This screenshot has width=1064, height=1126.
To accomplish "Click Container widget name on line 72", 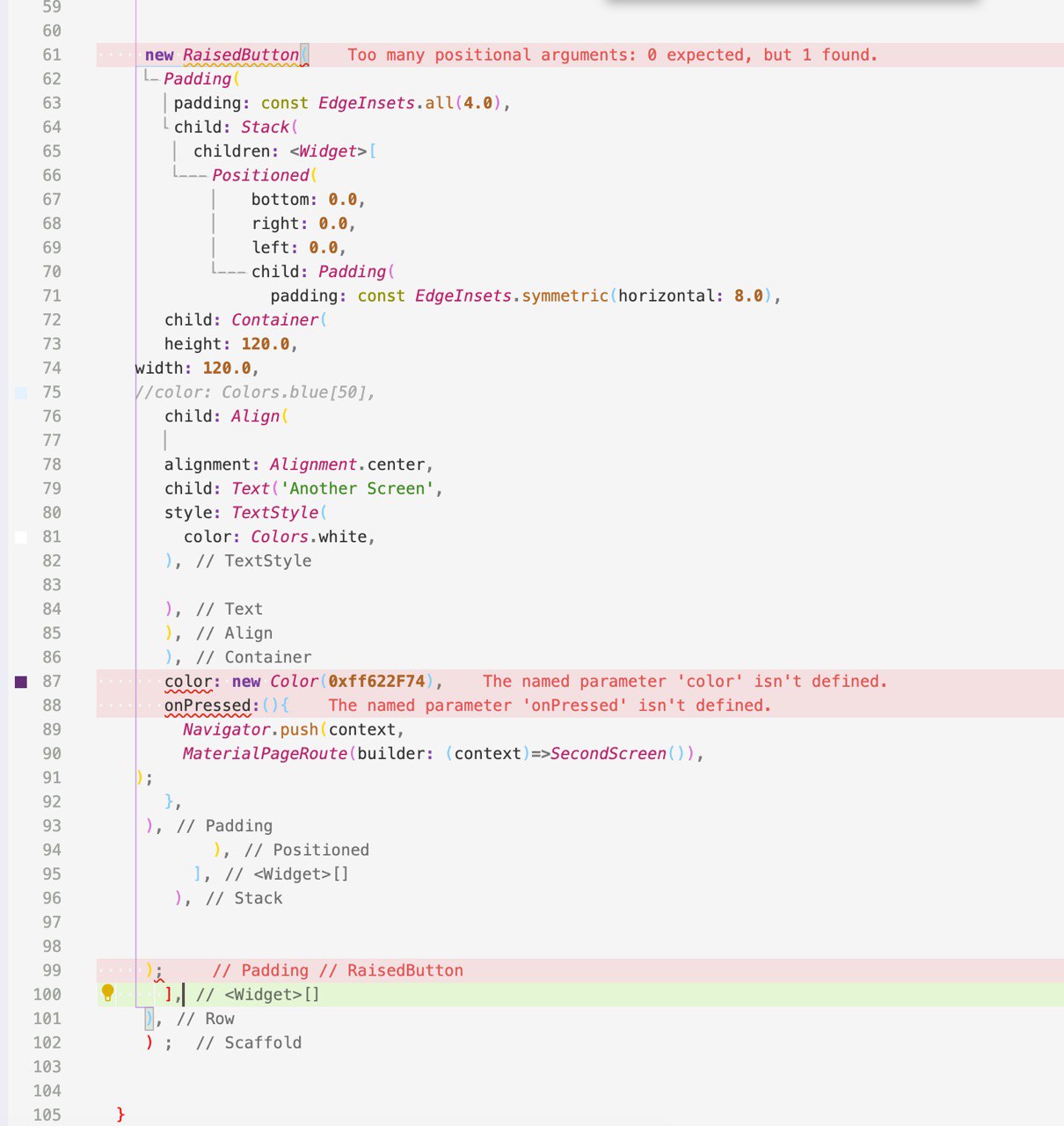I will (x=275, y=319).
